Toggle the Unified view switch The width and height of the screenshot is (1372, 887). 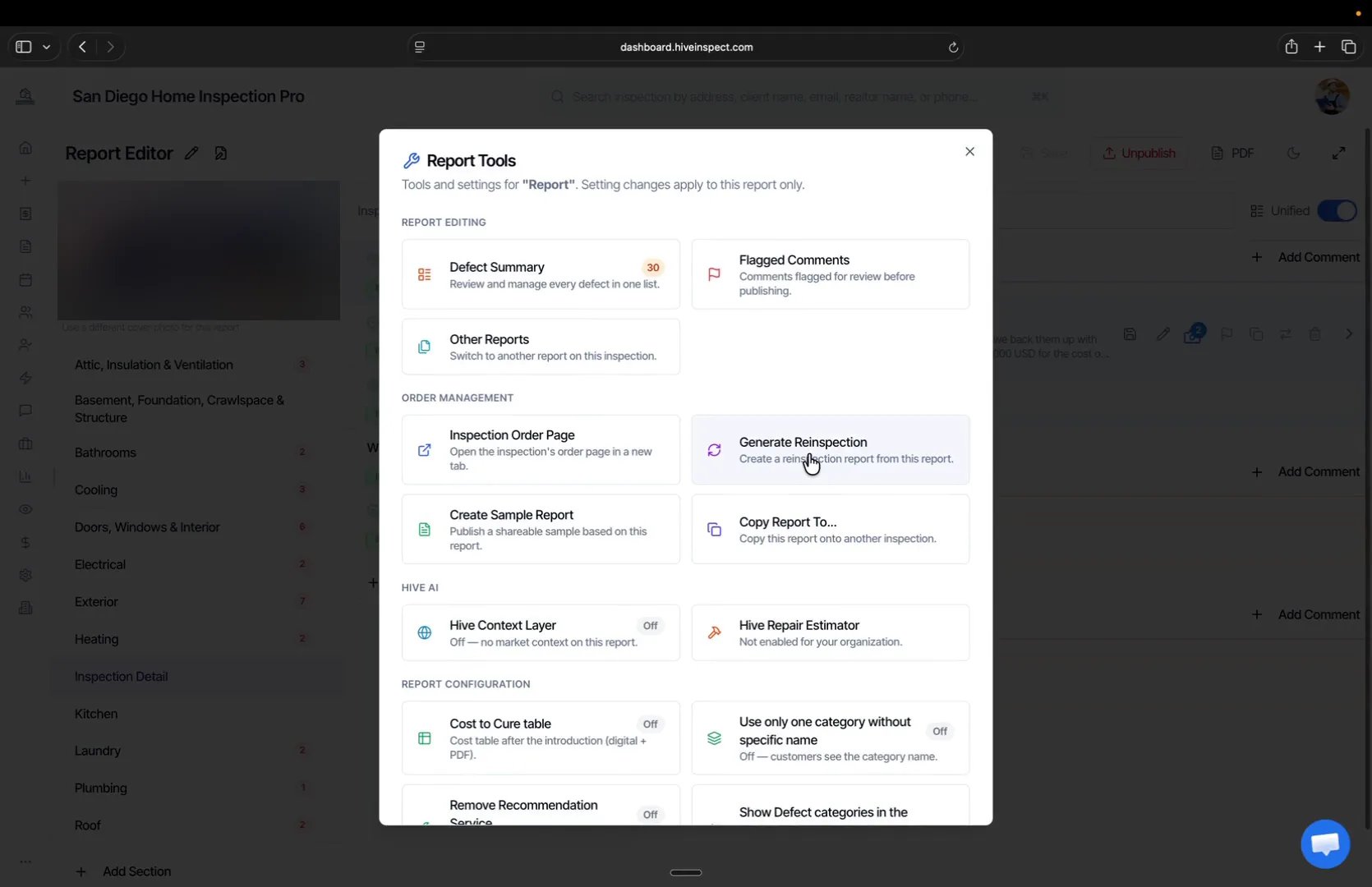coord(1337,211)
